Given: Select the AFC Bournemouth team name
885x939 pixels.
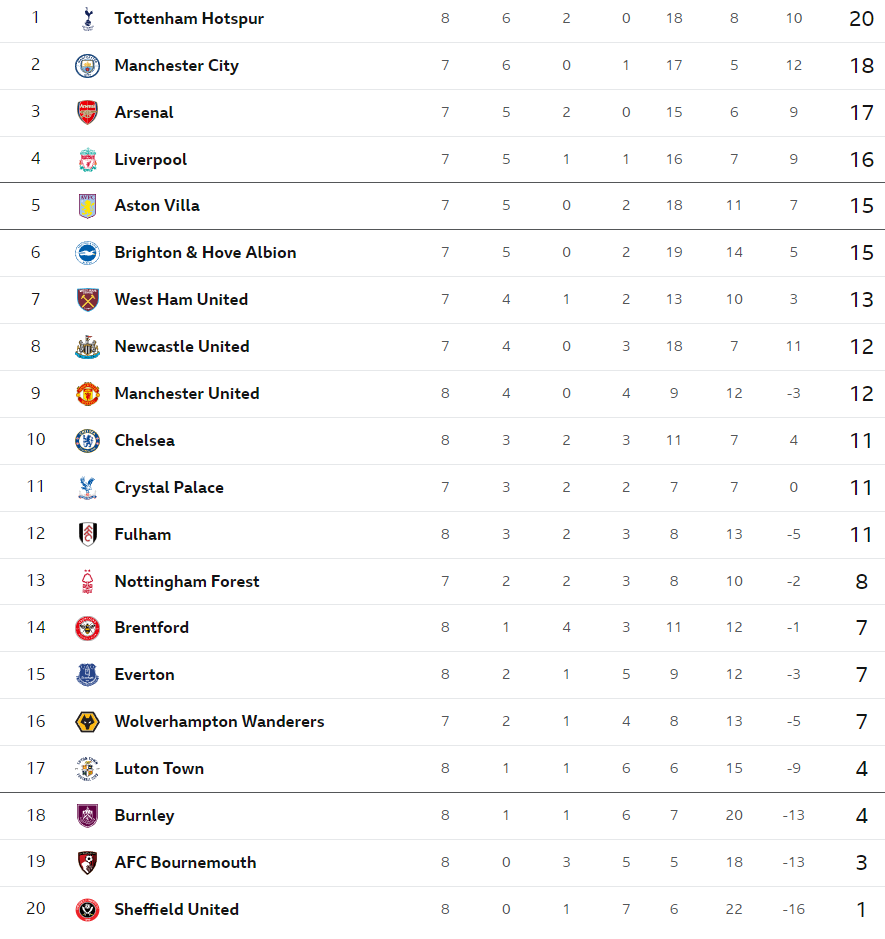Looking at the screenshot, I should tap(186, 862).
